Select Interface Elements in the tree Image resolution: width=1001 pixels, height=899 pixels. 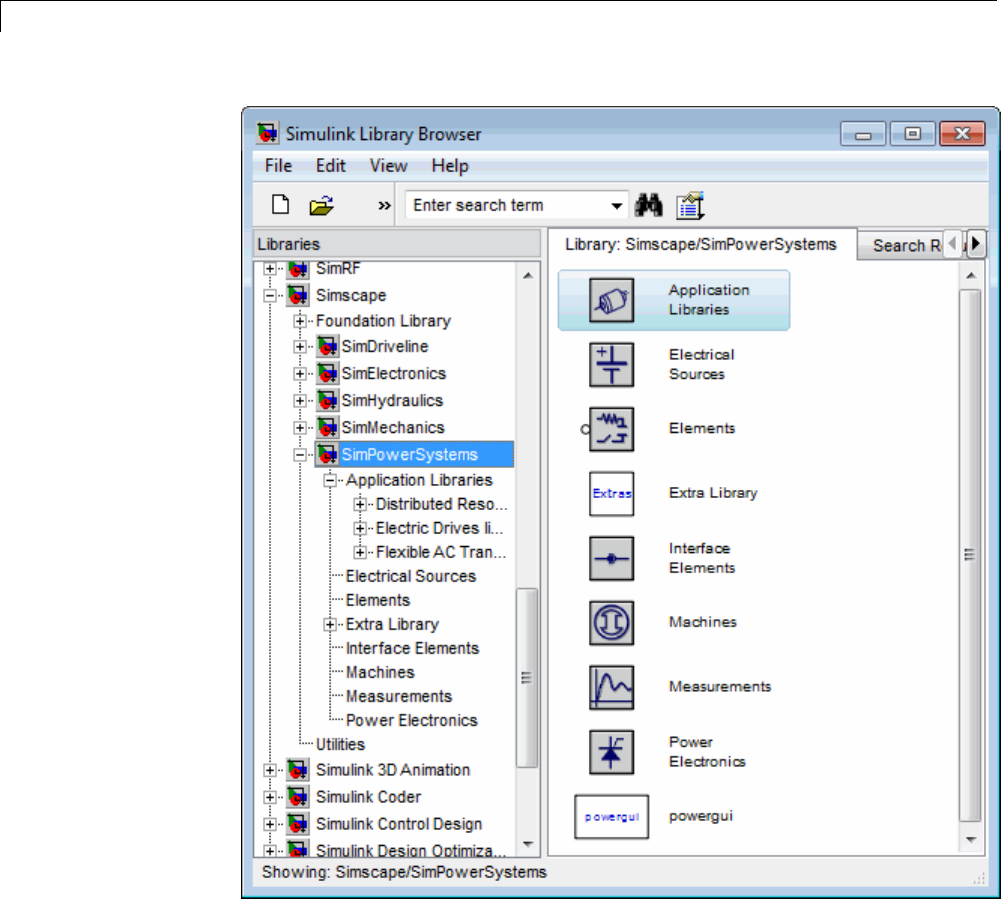412,648
